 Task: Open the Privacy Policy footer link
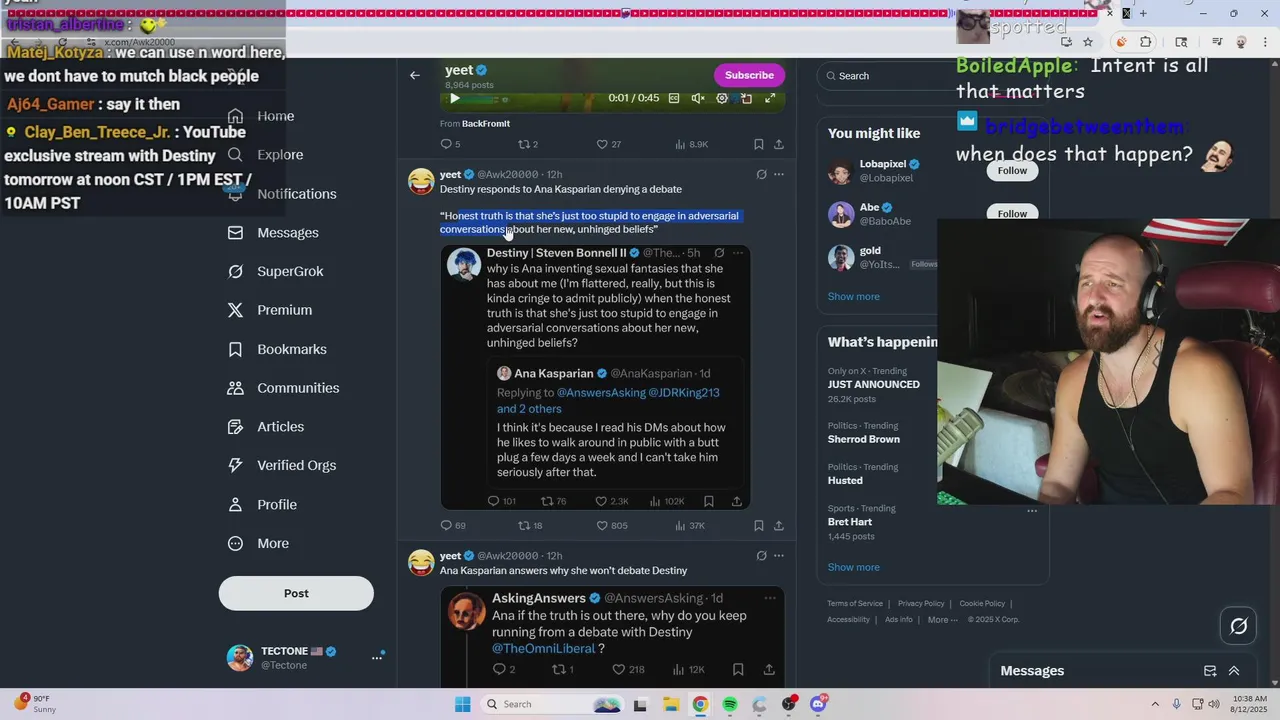click(921, 604)
